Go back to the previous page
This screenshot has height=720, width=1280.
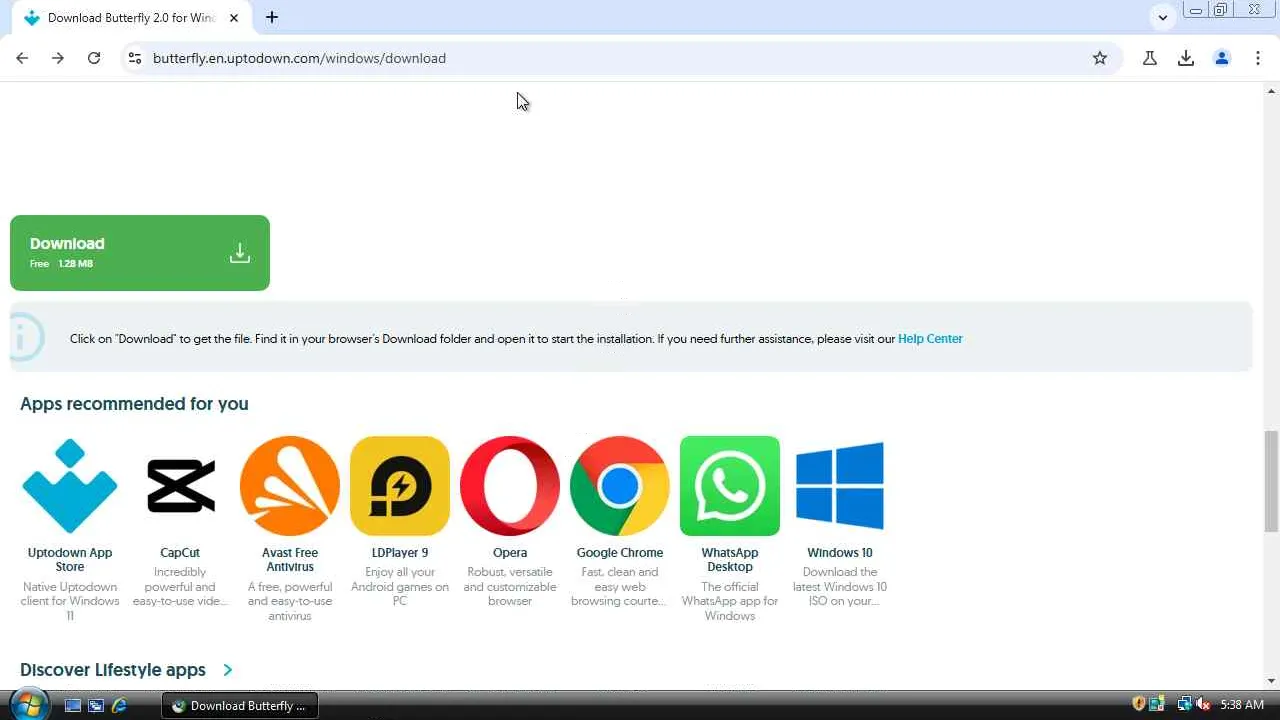pyautogui.click(x=22, y=58)
